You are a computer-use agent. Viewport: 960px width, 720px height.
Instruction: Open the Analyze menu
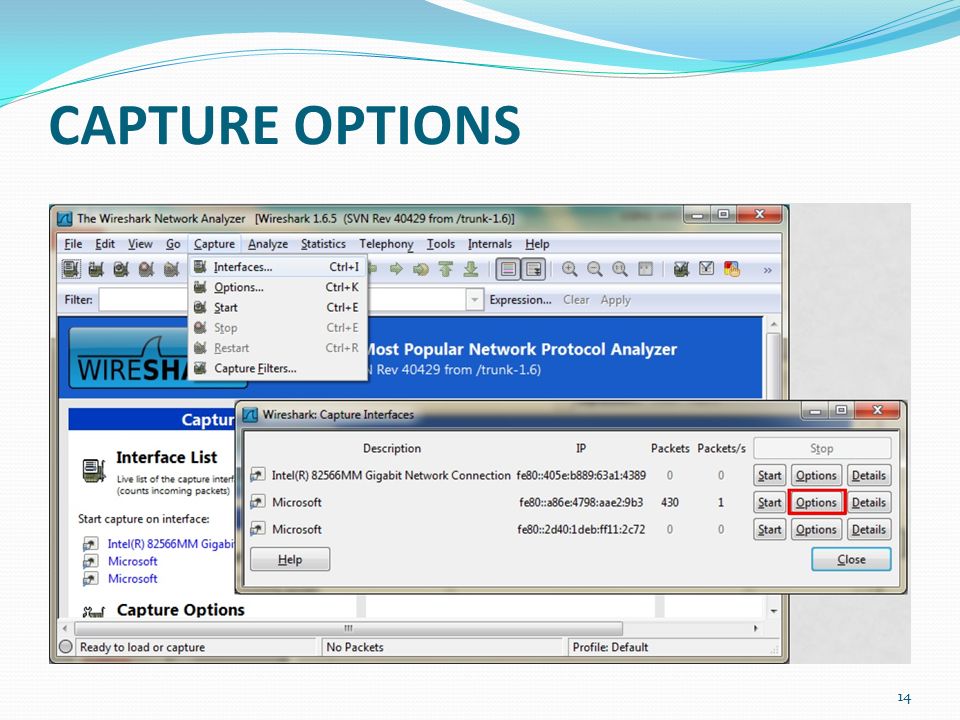point(268,244)
